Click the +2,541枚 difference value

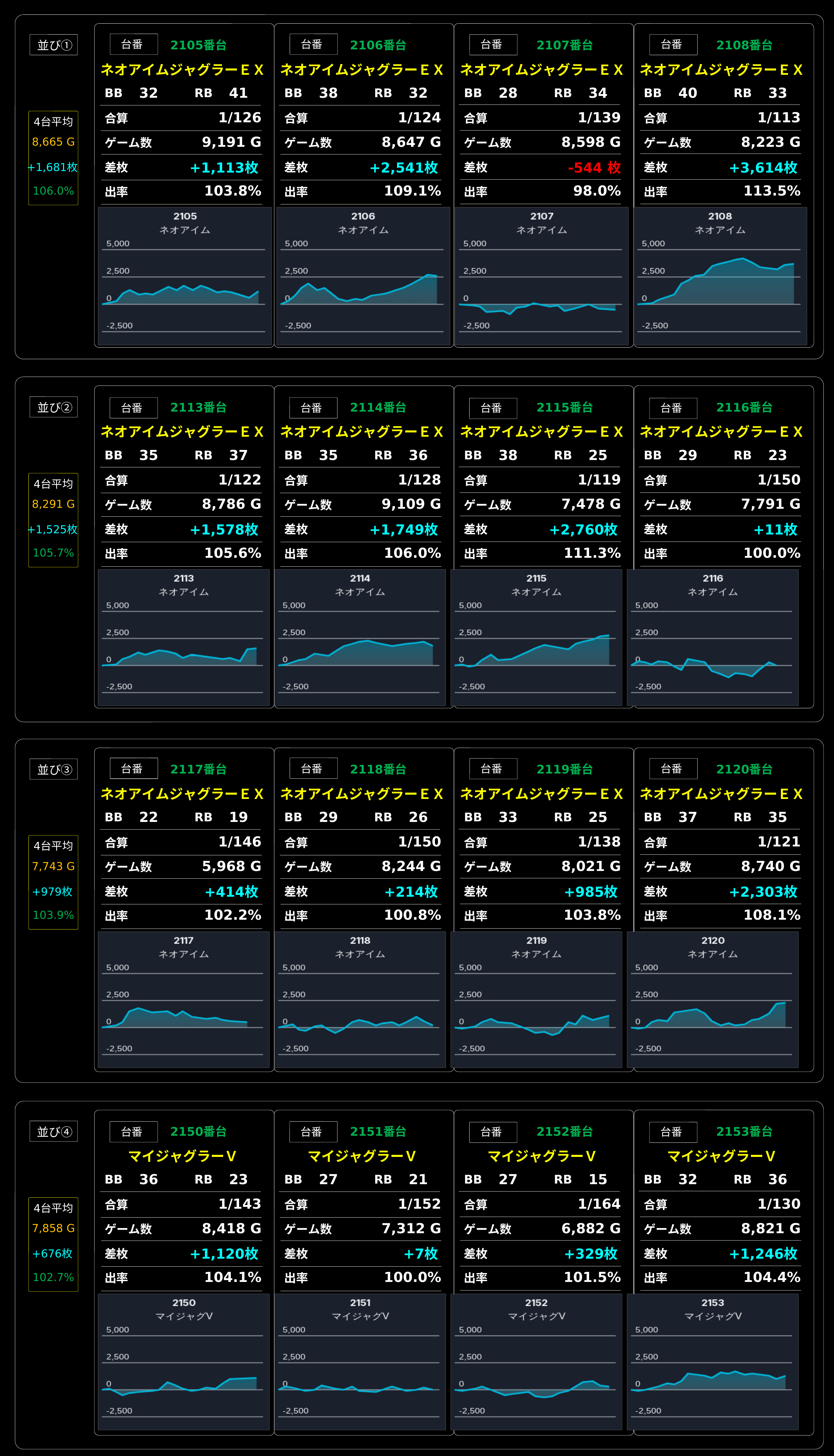tap(404, 168)
